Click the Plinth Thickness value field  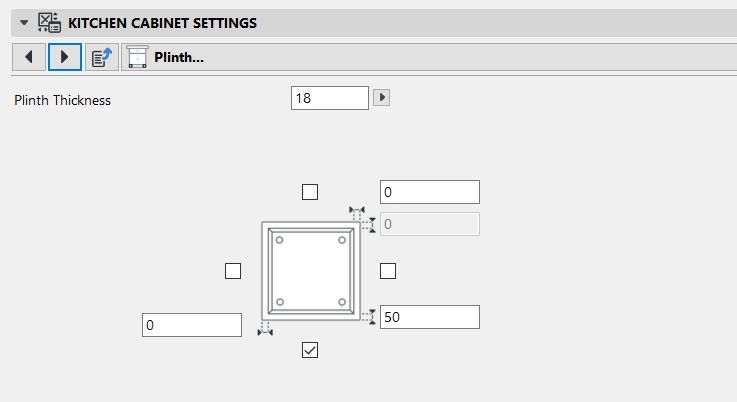(330, 98)
